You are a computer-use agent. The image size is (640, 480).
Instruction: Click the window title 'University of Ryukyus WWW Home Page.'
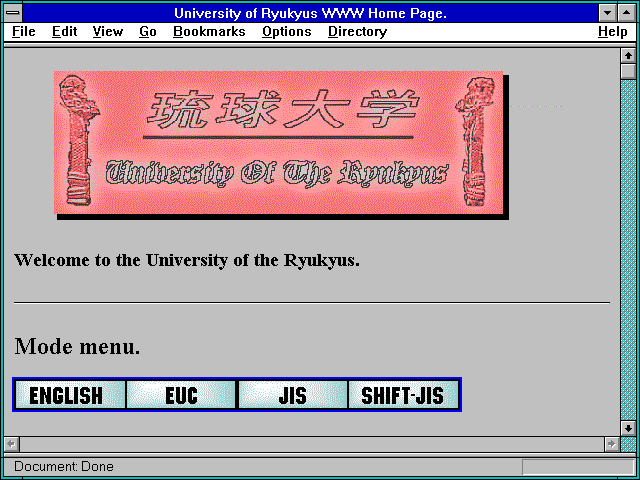(310, 13)
